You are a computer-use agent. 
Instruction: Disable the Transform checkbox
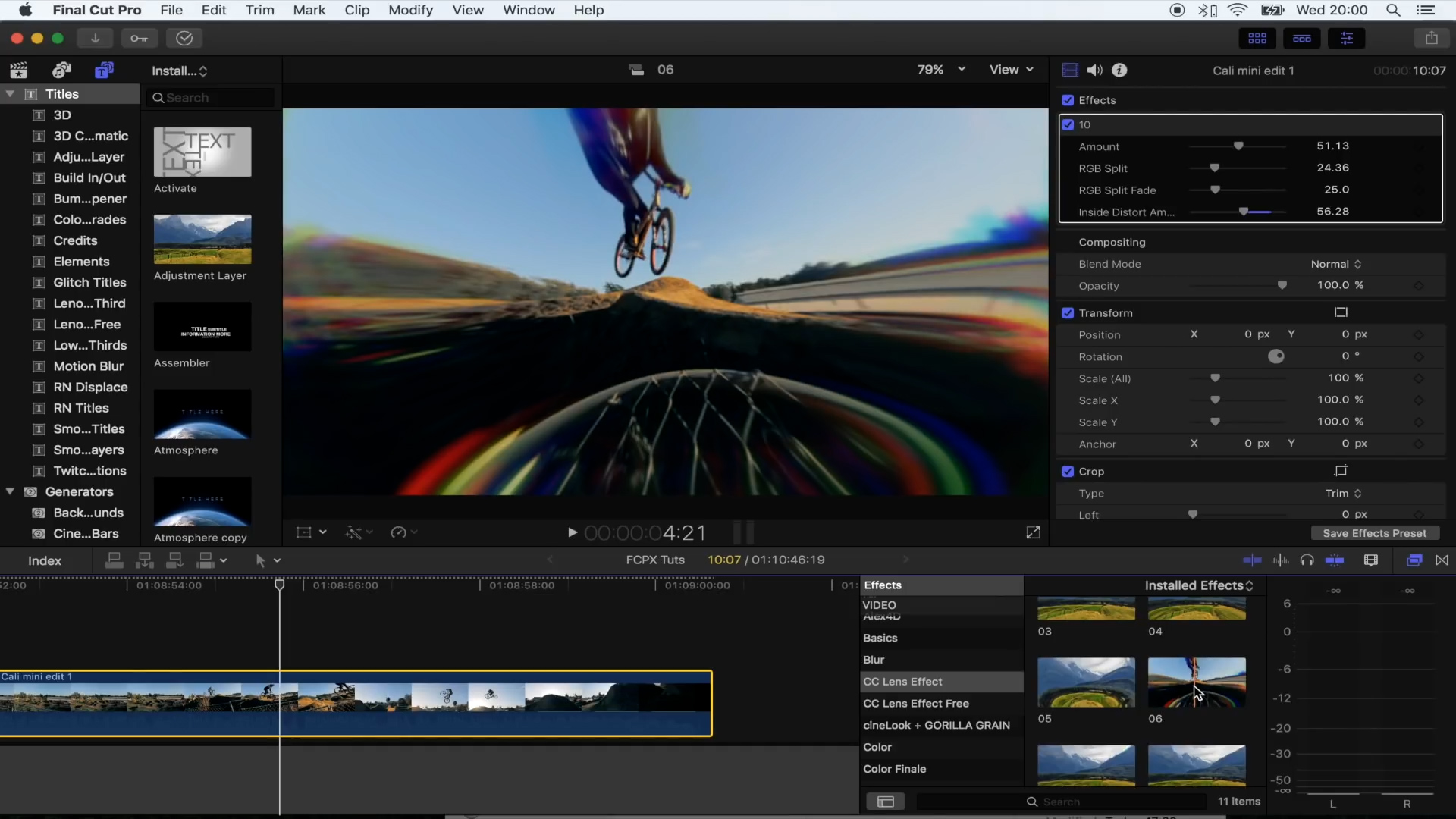(1068, 312)
